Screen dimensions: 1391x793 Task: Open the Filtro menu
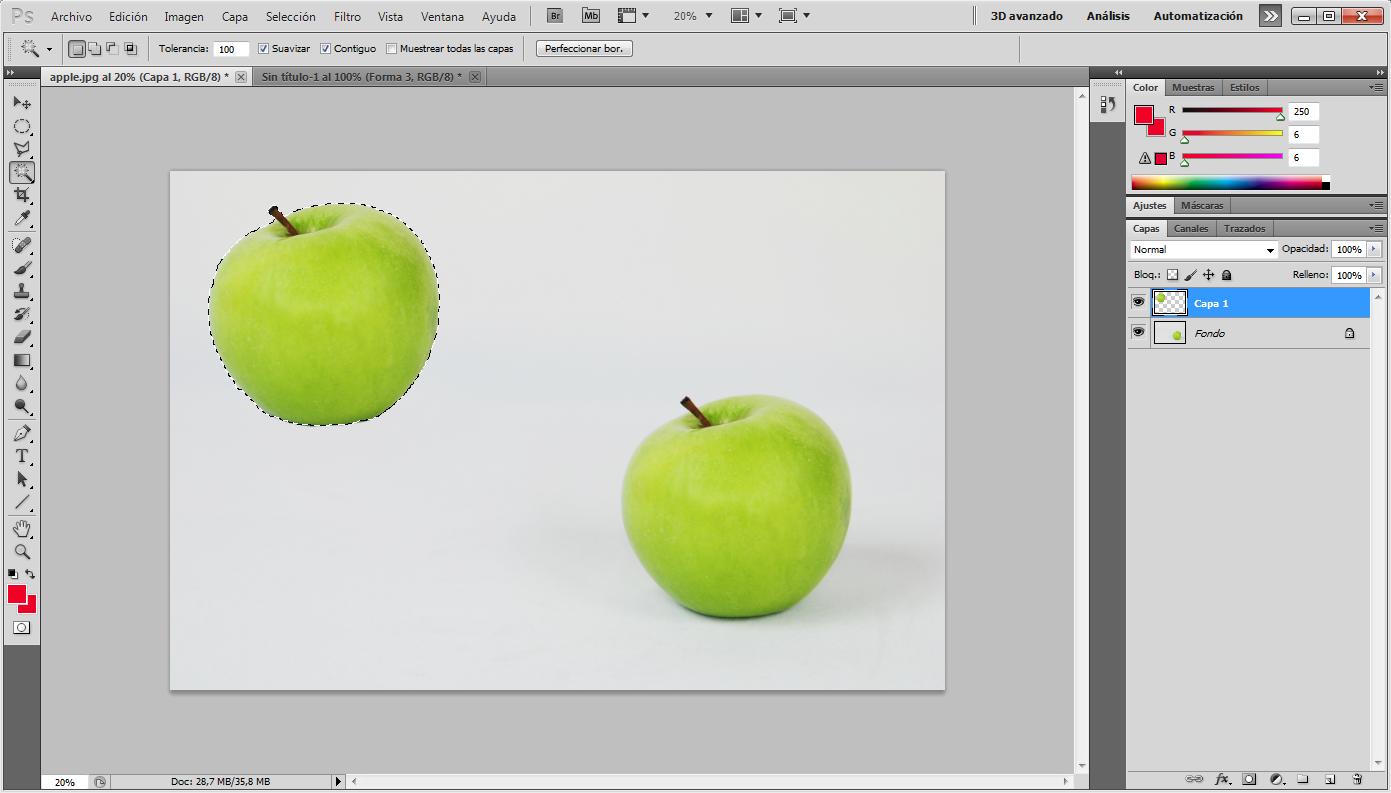tap(347, 15)
